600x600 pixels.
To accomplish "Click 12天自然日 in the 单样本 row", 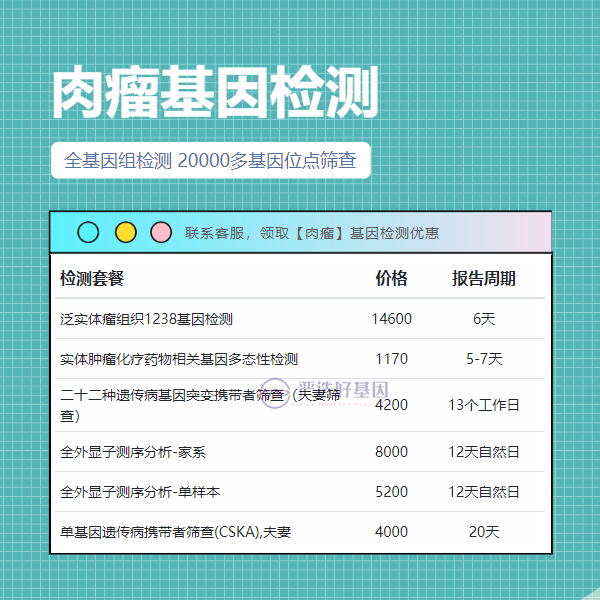I will point(484,492).
